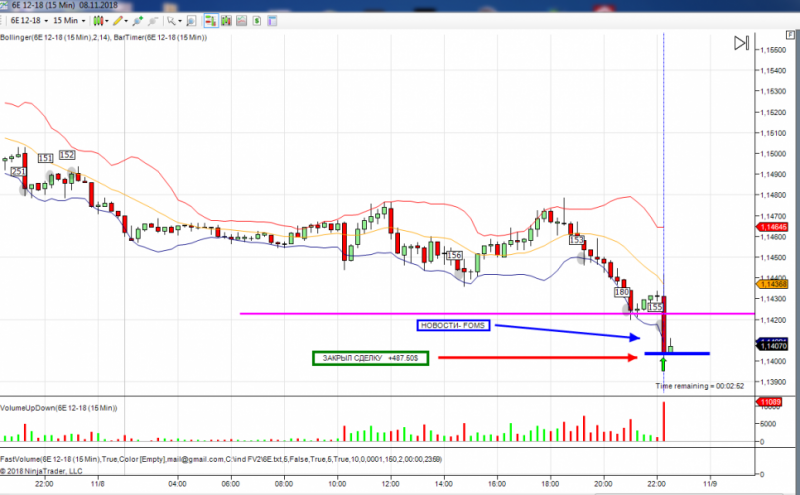Click the 180 bar label
The height and width of the screenshot is (495, 800).
pos(621,292)
